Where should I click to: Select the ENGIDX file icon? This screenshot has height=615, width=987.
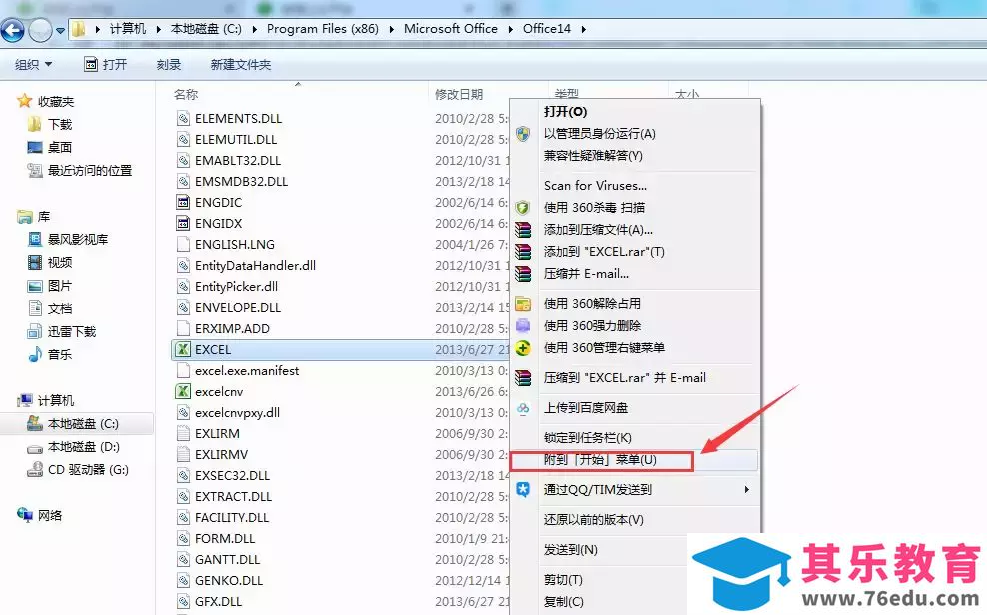tap(183, 223)
